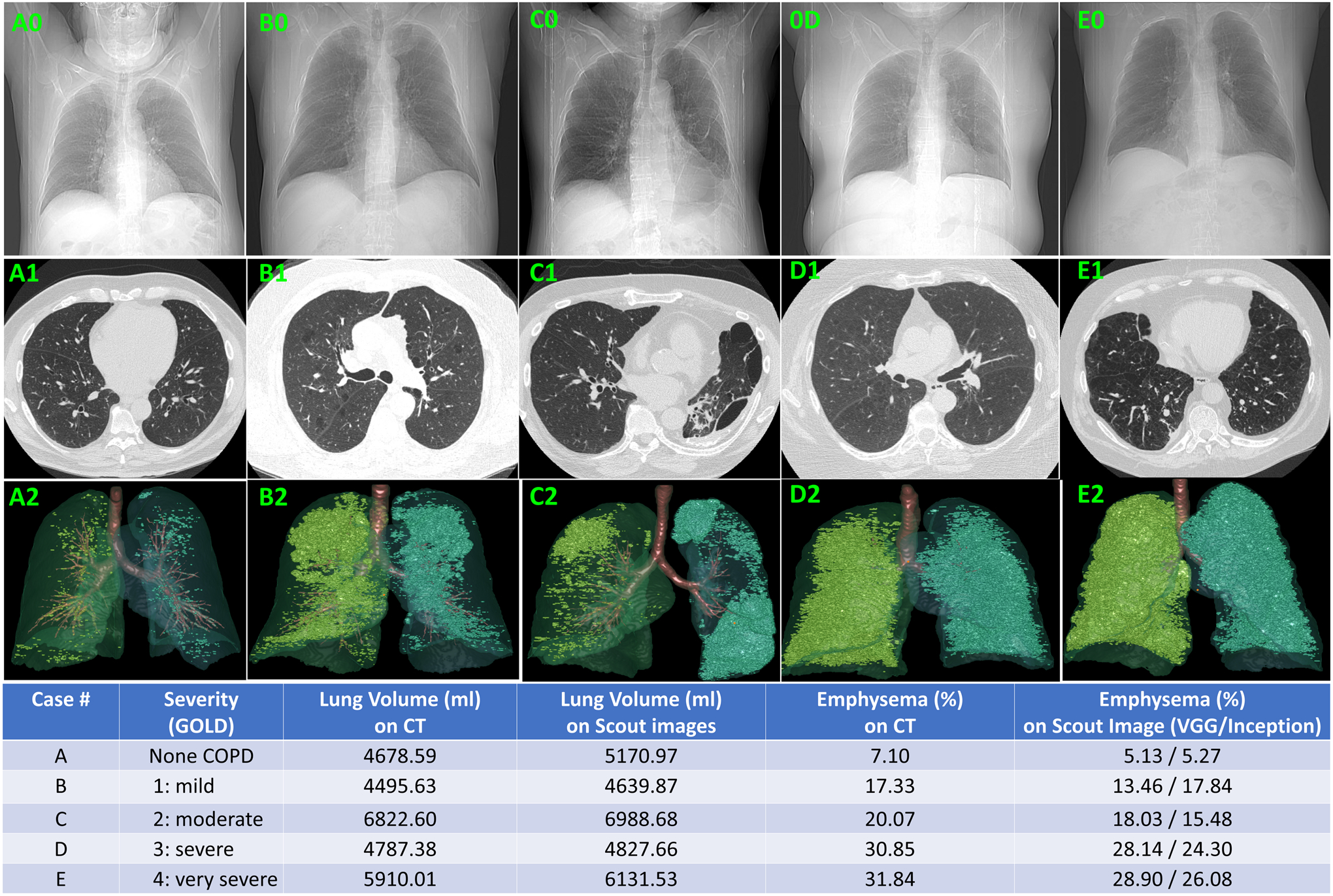Click 'Lung Volume (ml) on Scout images' header

(641, 712)
